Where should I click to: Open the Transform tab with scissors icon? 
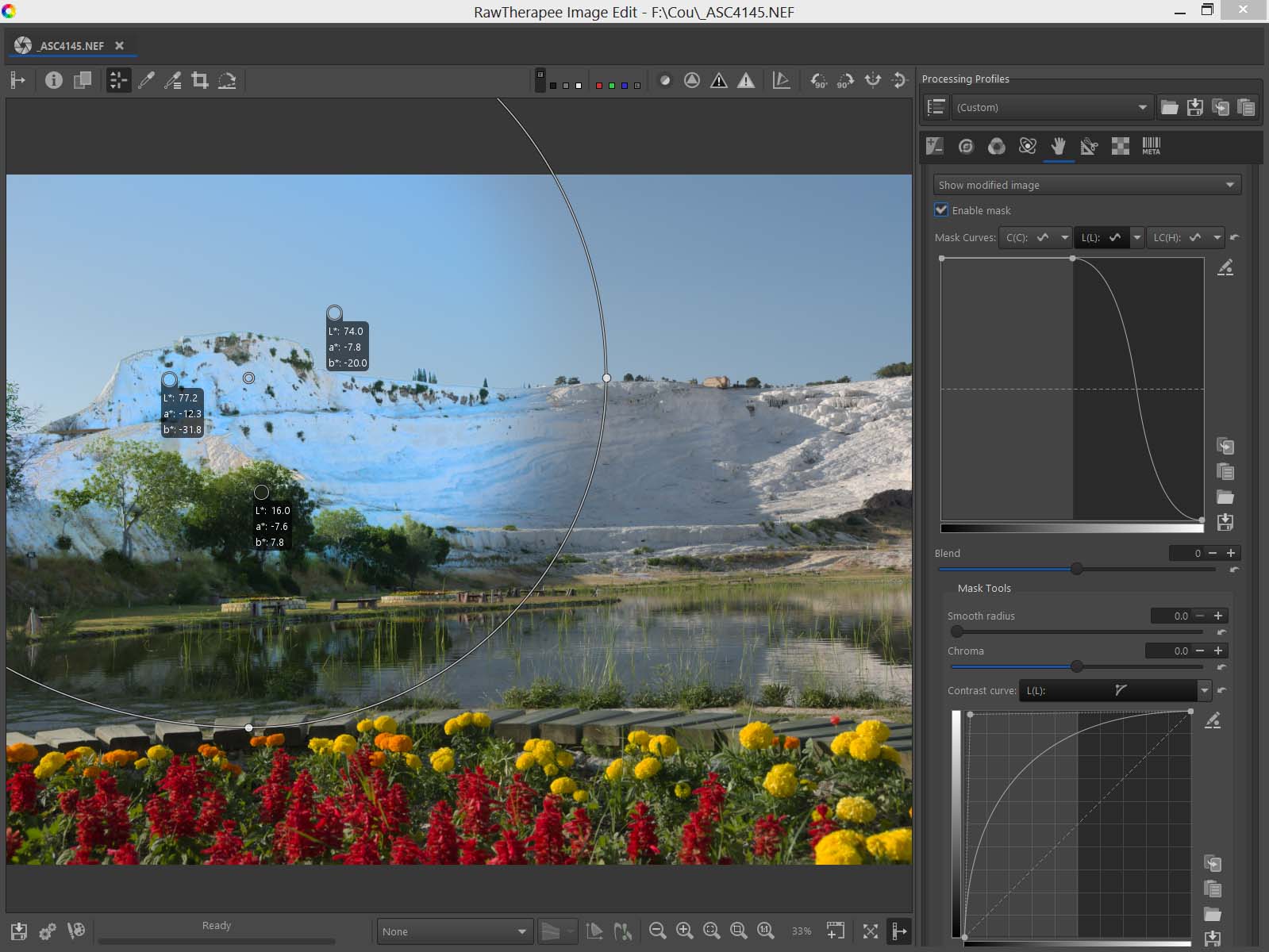point(1089,146)
